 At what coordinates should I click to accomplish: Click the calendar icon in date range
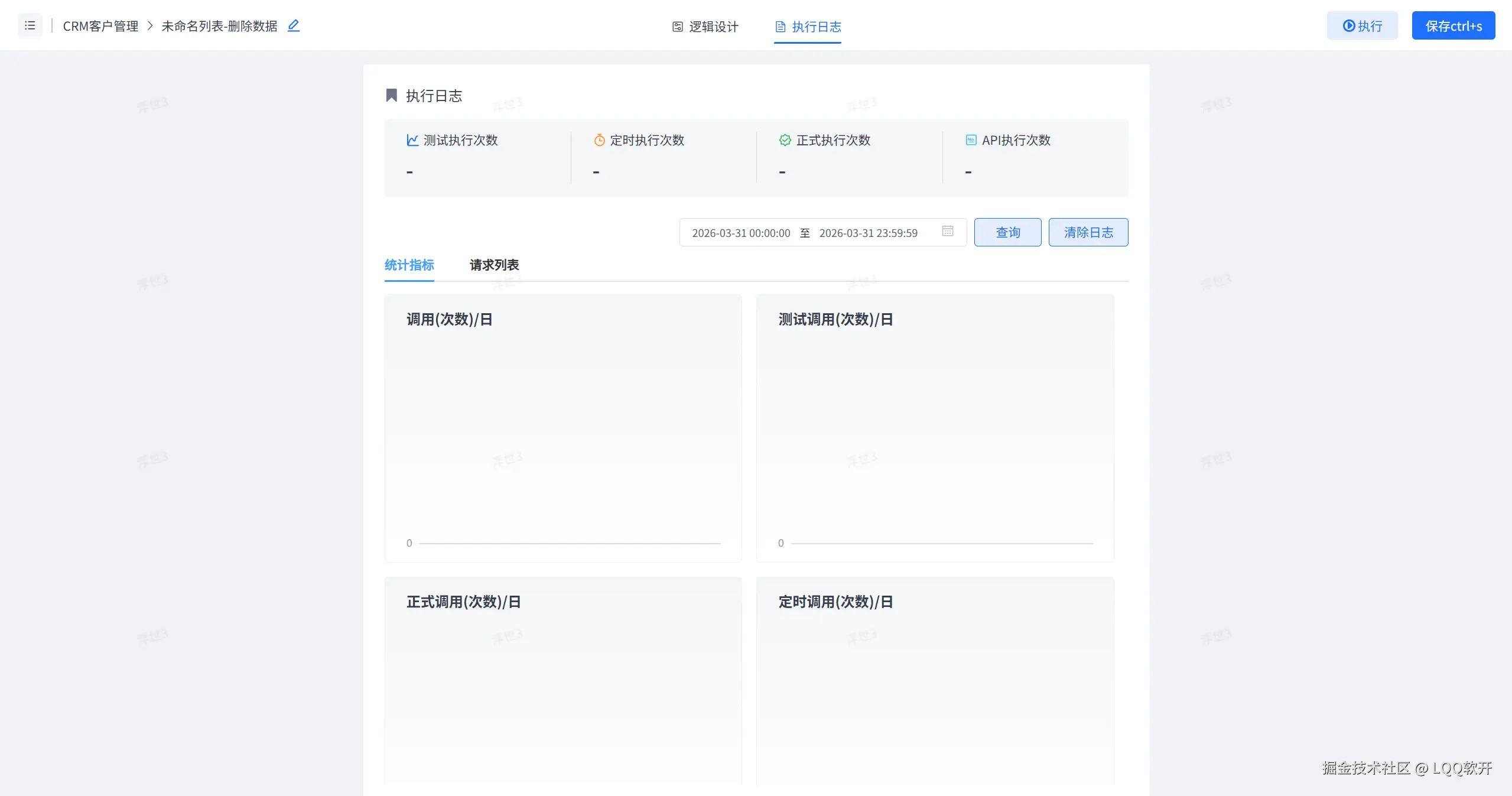pos(947,232)
